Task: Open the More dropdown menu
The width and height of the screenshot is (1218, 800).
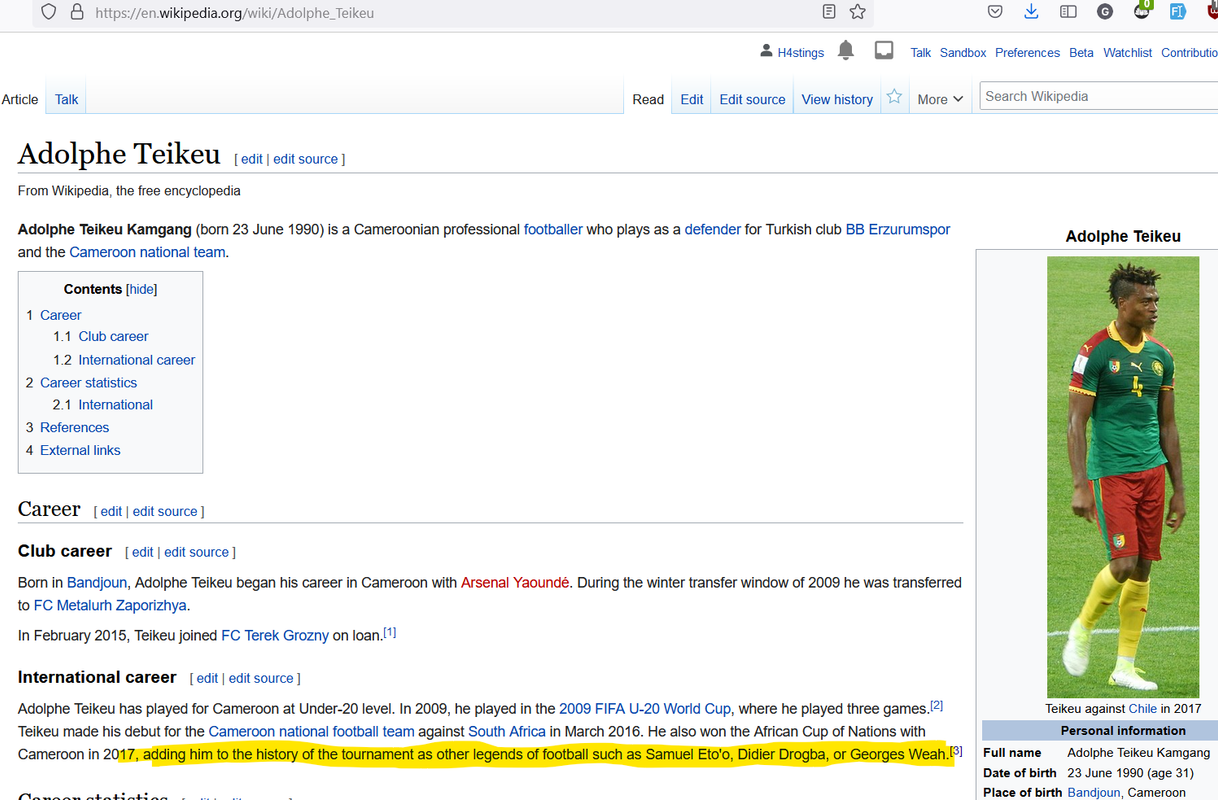Action: (940, 99)
